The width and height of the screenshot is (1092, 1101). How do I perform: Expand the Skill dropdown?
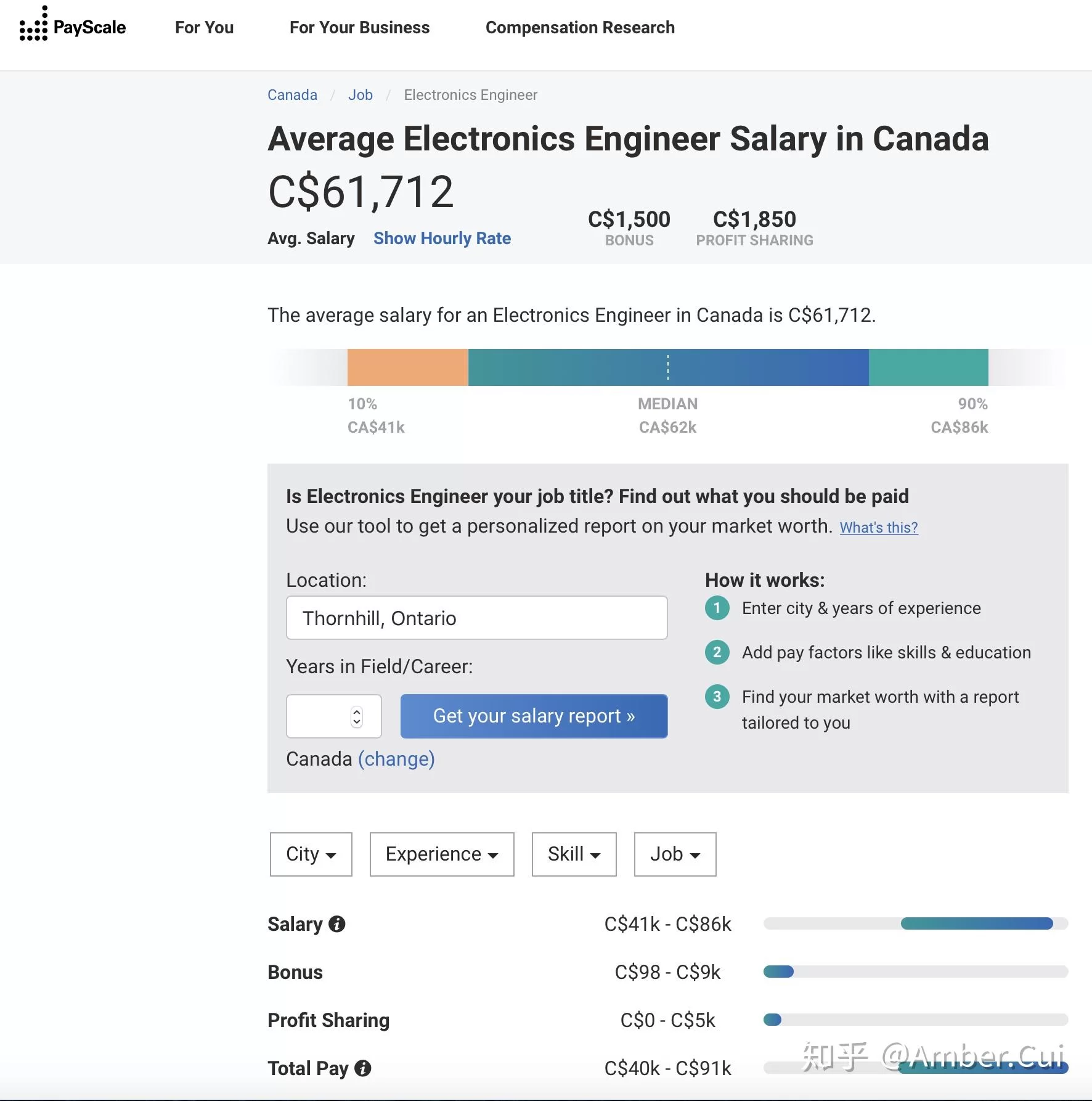574,854
